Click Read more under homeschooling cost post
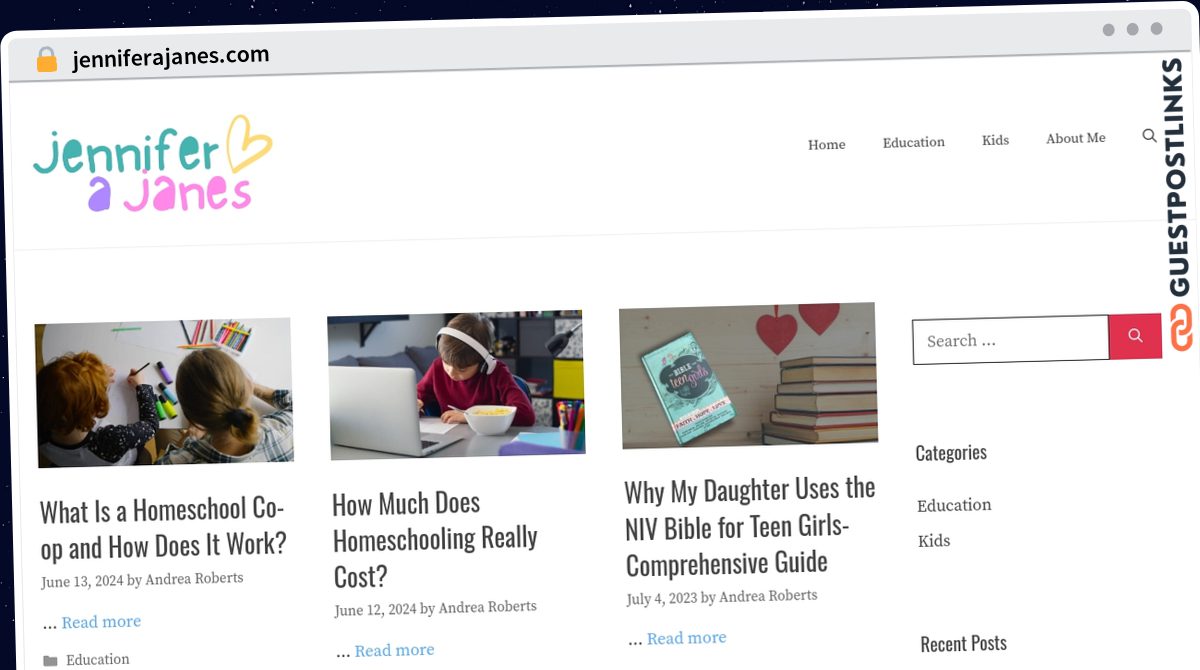1200x670 pixels. coord(394,650)
